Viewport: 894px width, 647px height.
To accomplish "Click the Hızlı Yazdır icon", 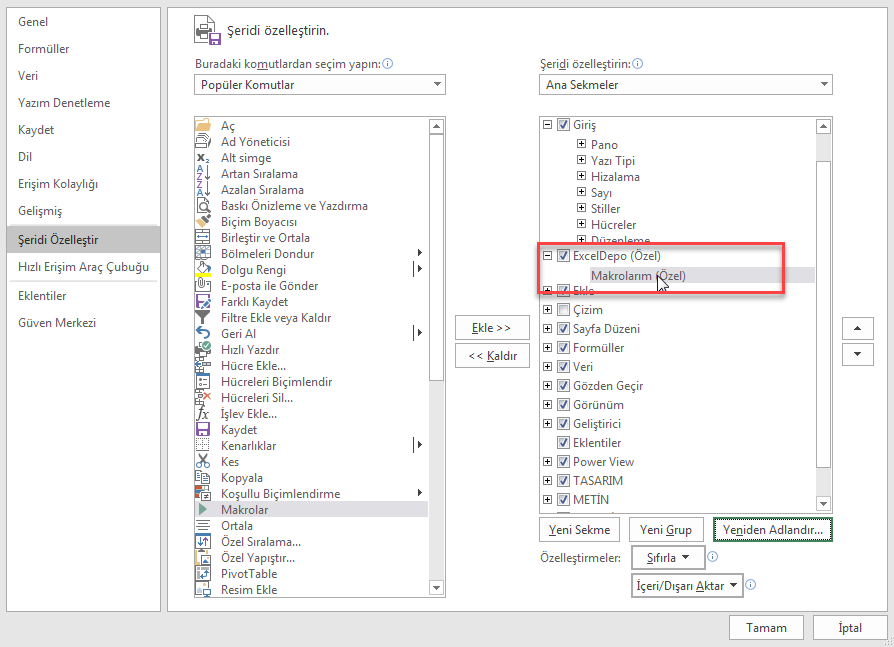I will (203, 349).
